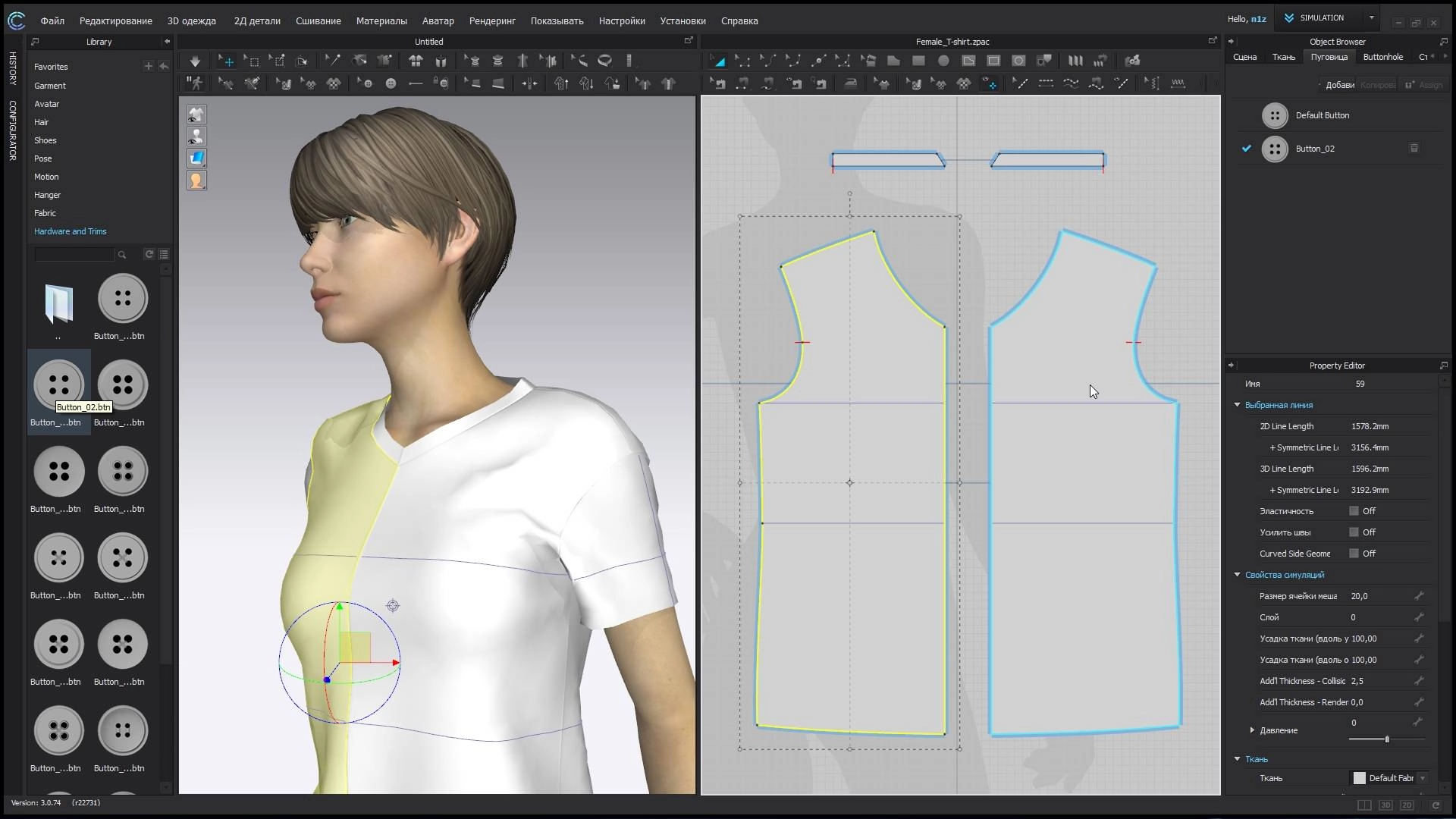Open the Сшивание menu
Image resolution: width=1456 pixels, height=819 pixels.
(318, 20)
